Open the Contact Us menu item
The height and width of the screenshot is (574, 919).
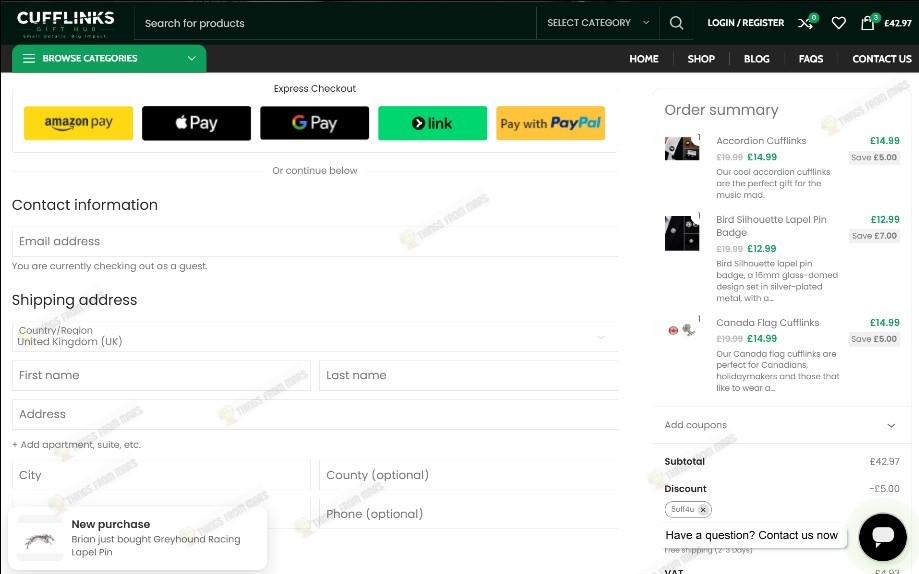tap(881, 59)
